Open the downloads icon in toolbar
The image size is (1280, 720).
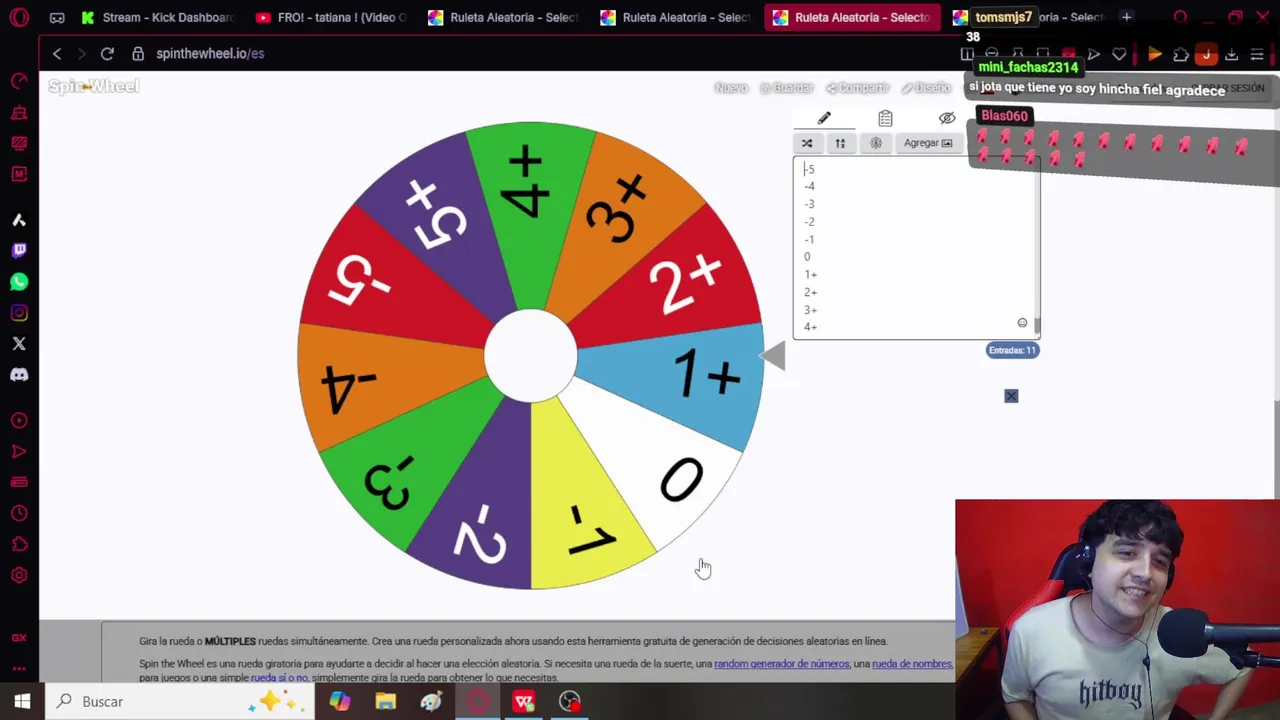1232,55
